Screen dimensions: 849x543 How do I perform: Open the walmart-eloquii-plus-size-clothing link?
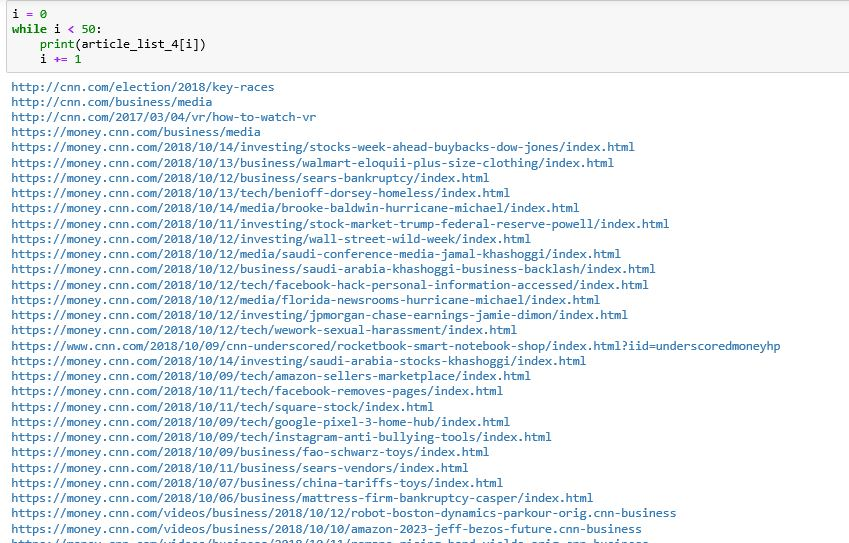[x=312, y=163]
